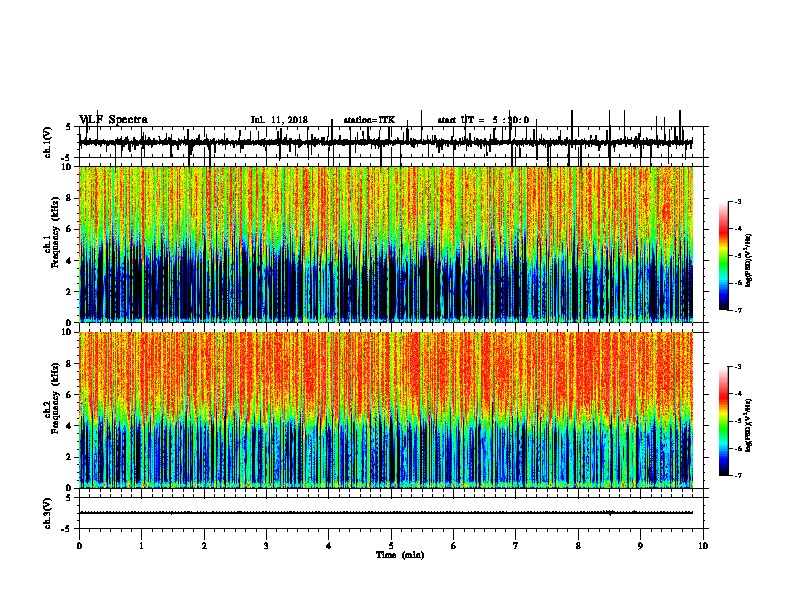Click the ch.3 voltage waveform trace
Viewport: 792px width, 612px height.
[x=386, y=513]
